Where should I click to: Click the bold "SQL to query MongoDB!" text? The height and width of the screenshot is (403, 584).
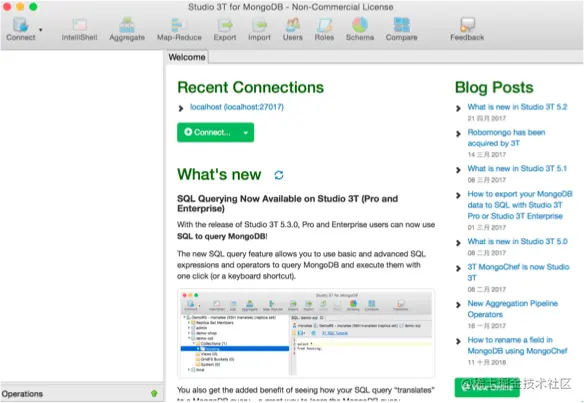pyautogui.click(x=222, y=236)
